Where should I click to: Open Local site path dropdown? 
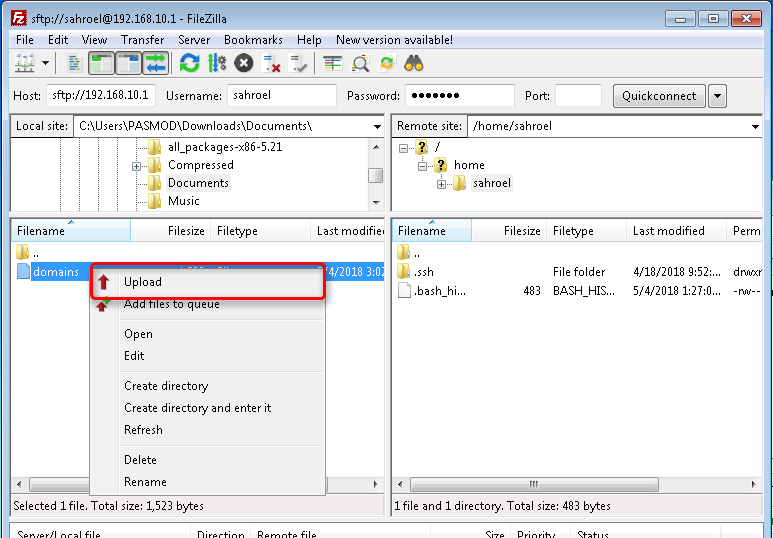(377, 127)
